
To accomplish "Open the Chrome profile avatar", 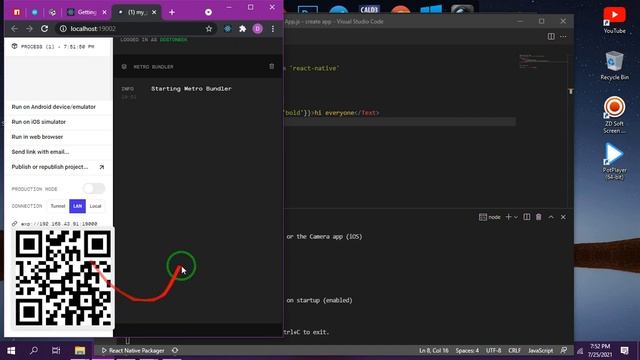I will tap(258, 29).
